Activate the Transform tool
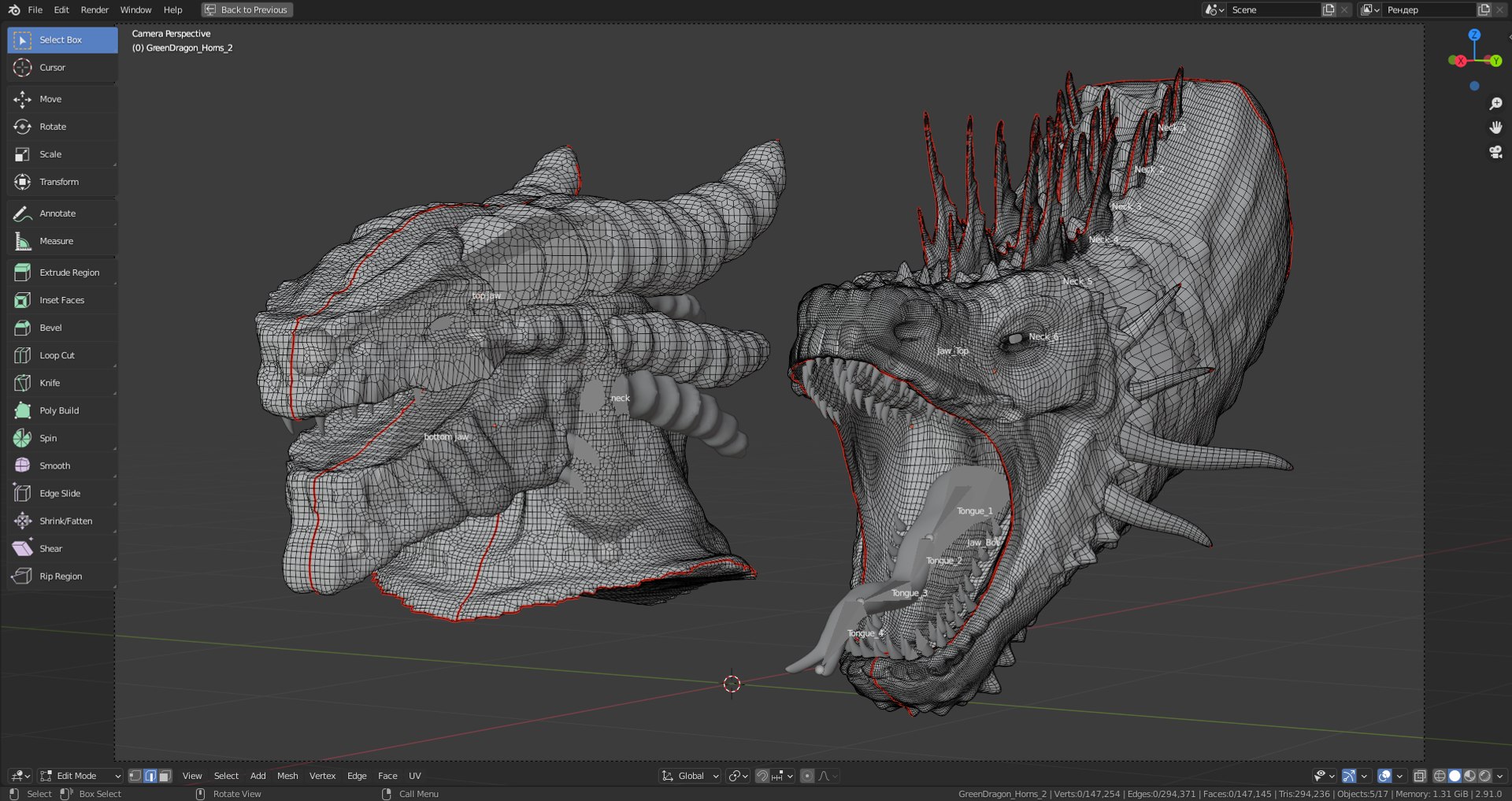 click(x=62, y=182)
